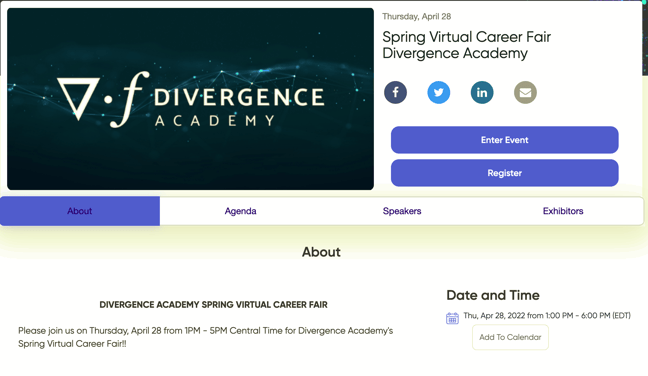
Task: Share the event on Facebook
Action: coord(395,92)
